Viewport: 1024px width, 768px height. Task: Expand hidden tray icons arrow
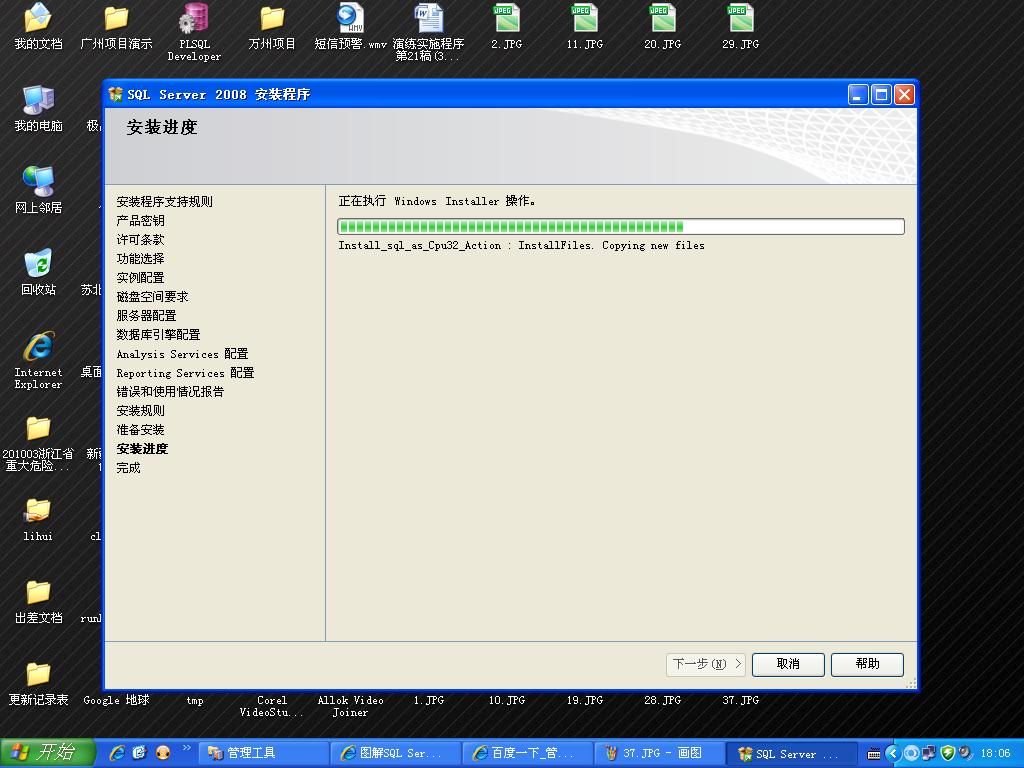point(893,753)
